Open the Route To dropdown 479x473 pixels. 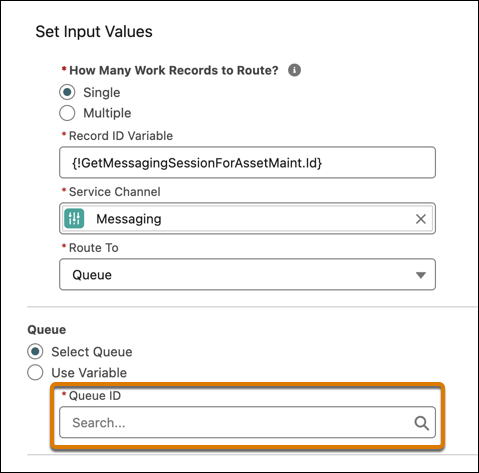[x=247, y=275]
